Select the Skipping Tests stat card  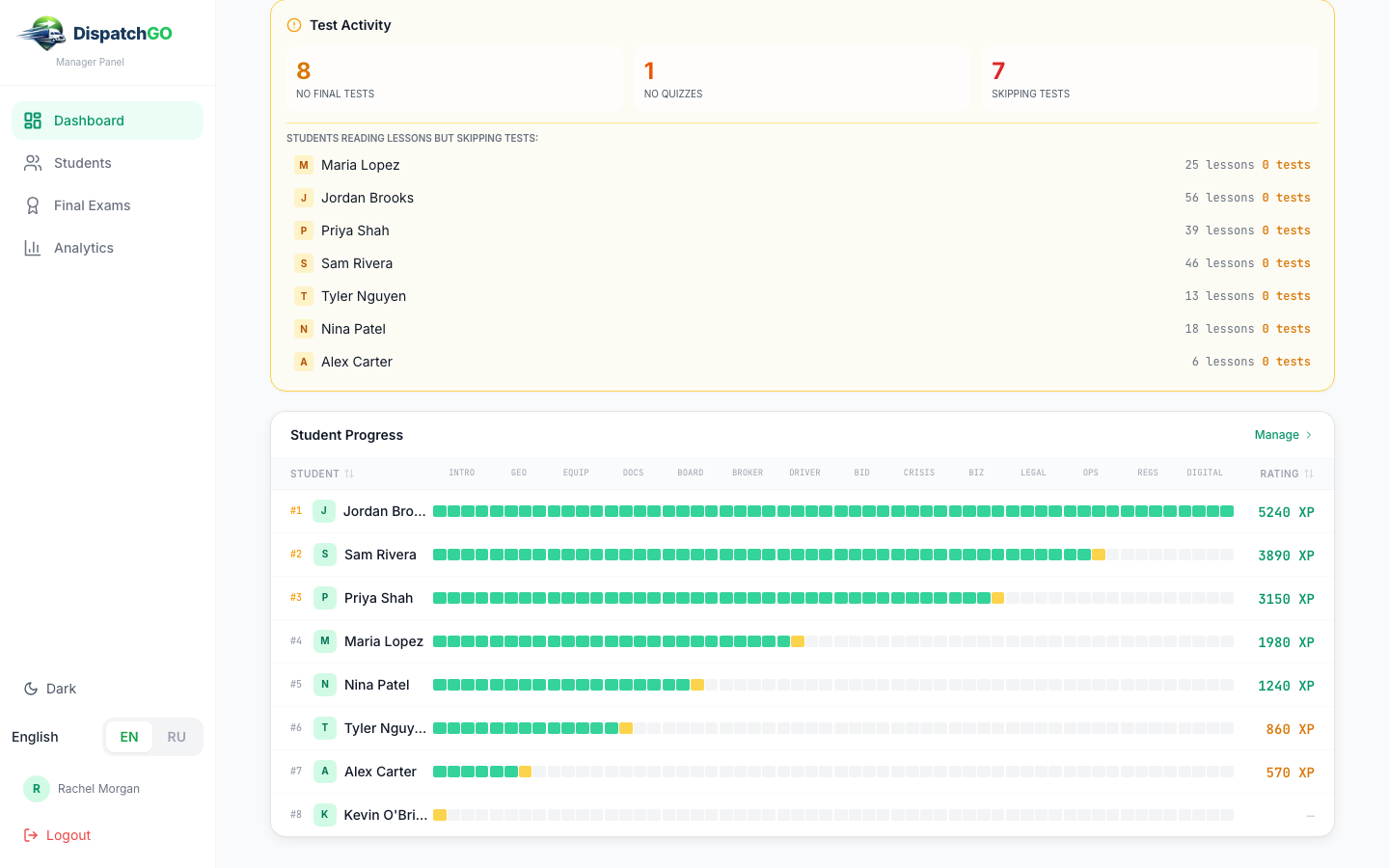coord(1150,79)
